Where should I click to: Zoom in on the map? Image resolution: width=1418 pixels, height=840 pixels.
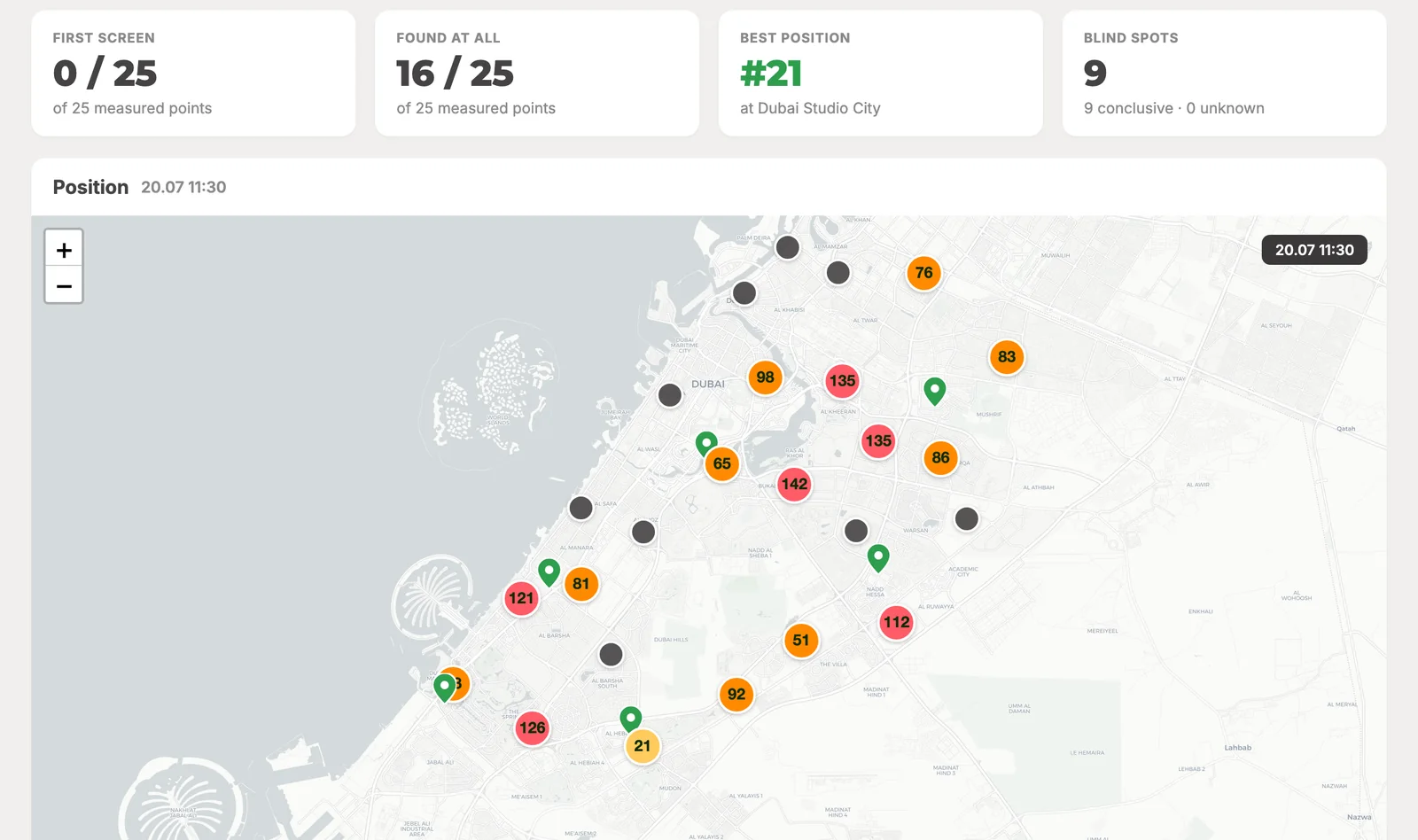(x=64, y=249)
